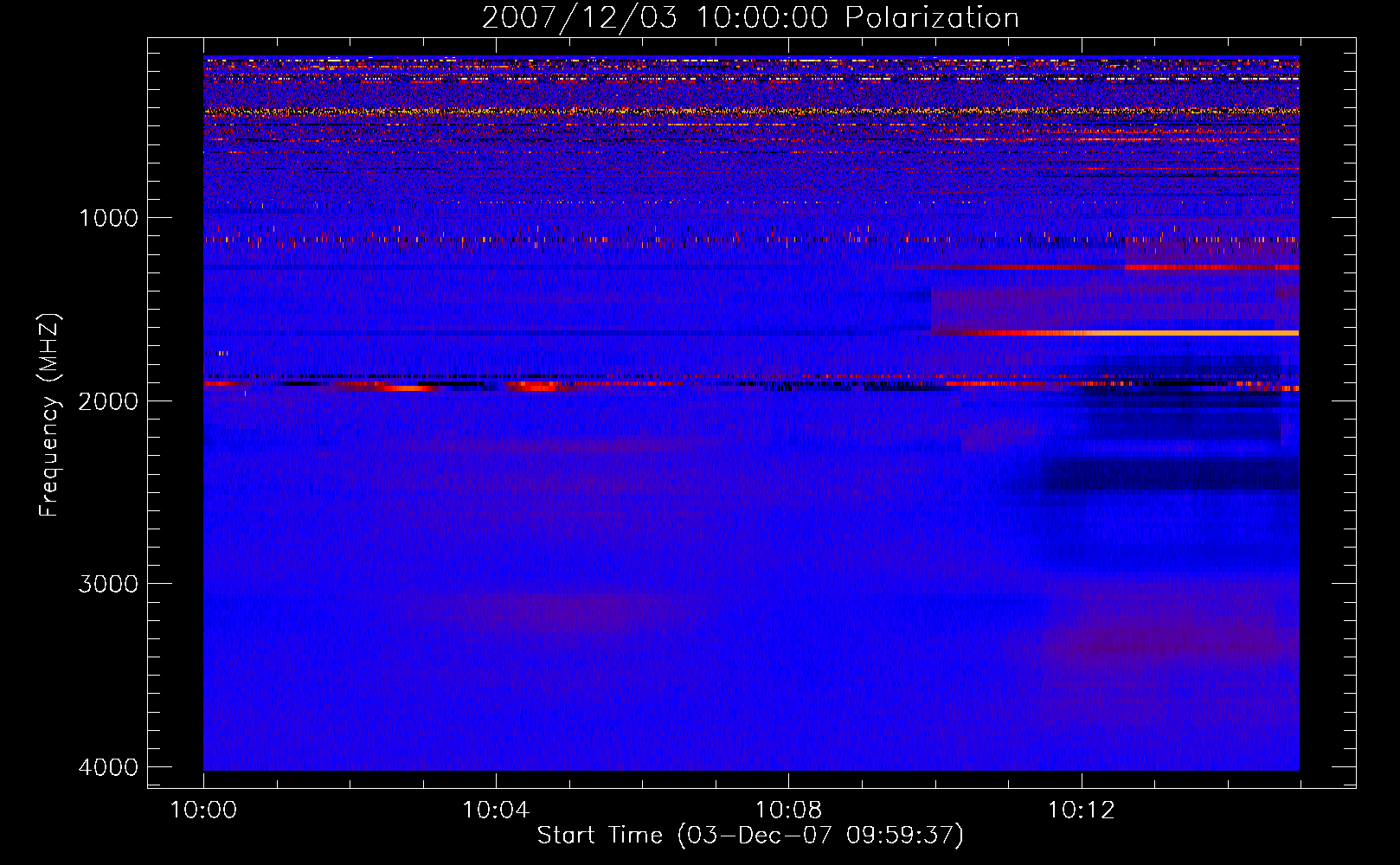This screenshot has width=1400, height=865.
Task: Click the 3000 frequency tick label
Action: pos(108,584)
